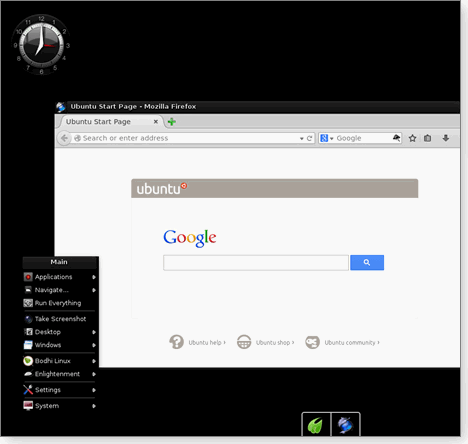Open the Ubuntu help link
This screenshot has height=444, width=468.
[207, 343]
